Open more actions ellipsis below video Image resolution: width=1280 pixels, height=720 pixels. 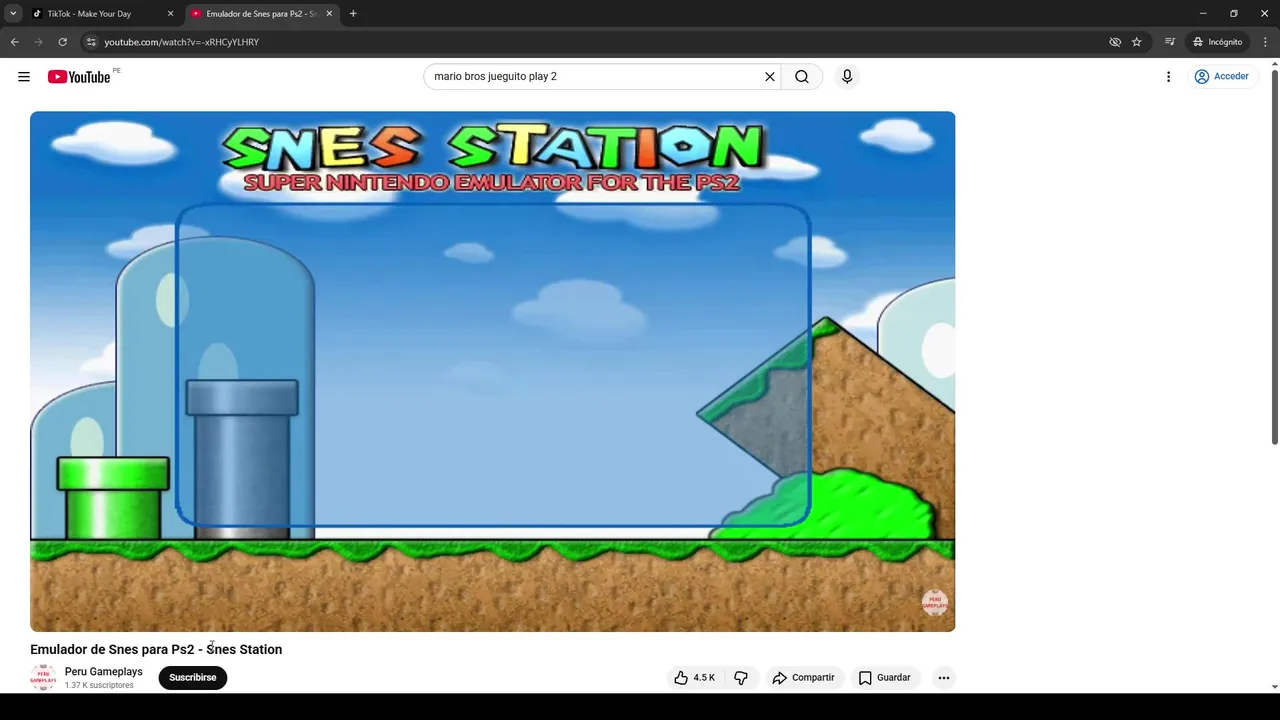click(x=943, y=678)
